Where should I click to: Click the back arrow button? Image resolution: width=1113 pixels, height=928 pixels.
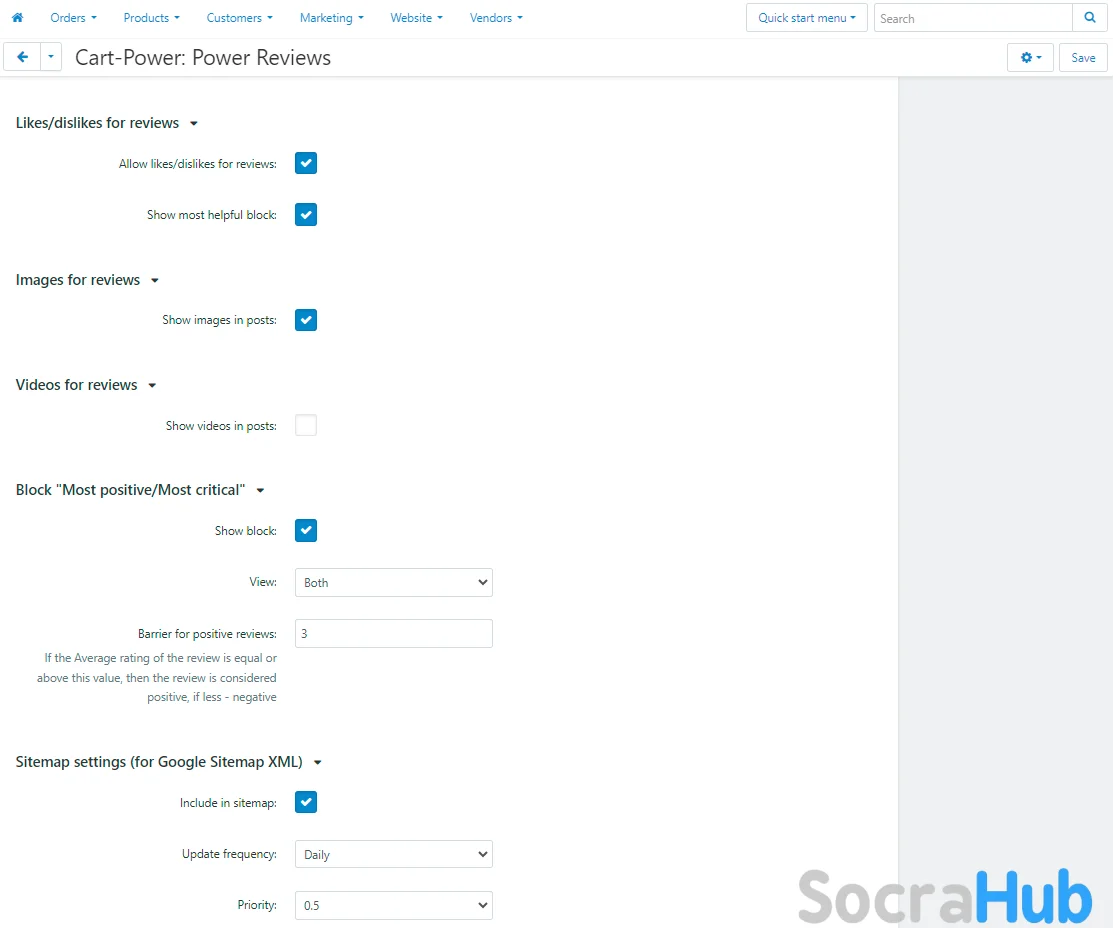(23, 57)
